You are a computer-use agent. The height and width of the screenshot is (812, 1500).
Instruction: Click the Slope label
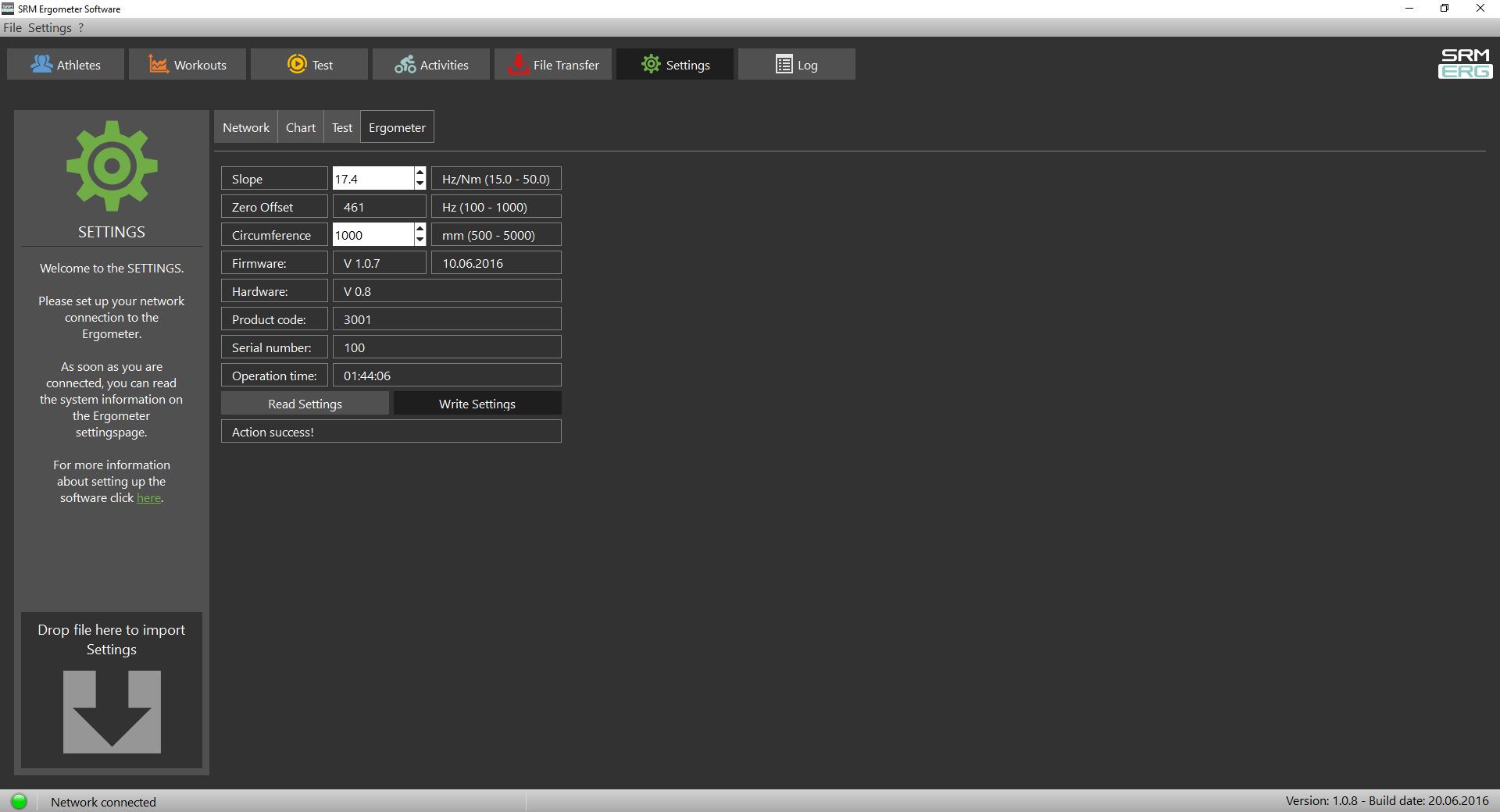coord(274,179)
